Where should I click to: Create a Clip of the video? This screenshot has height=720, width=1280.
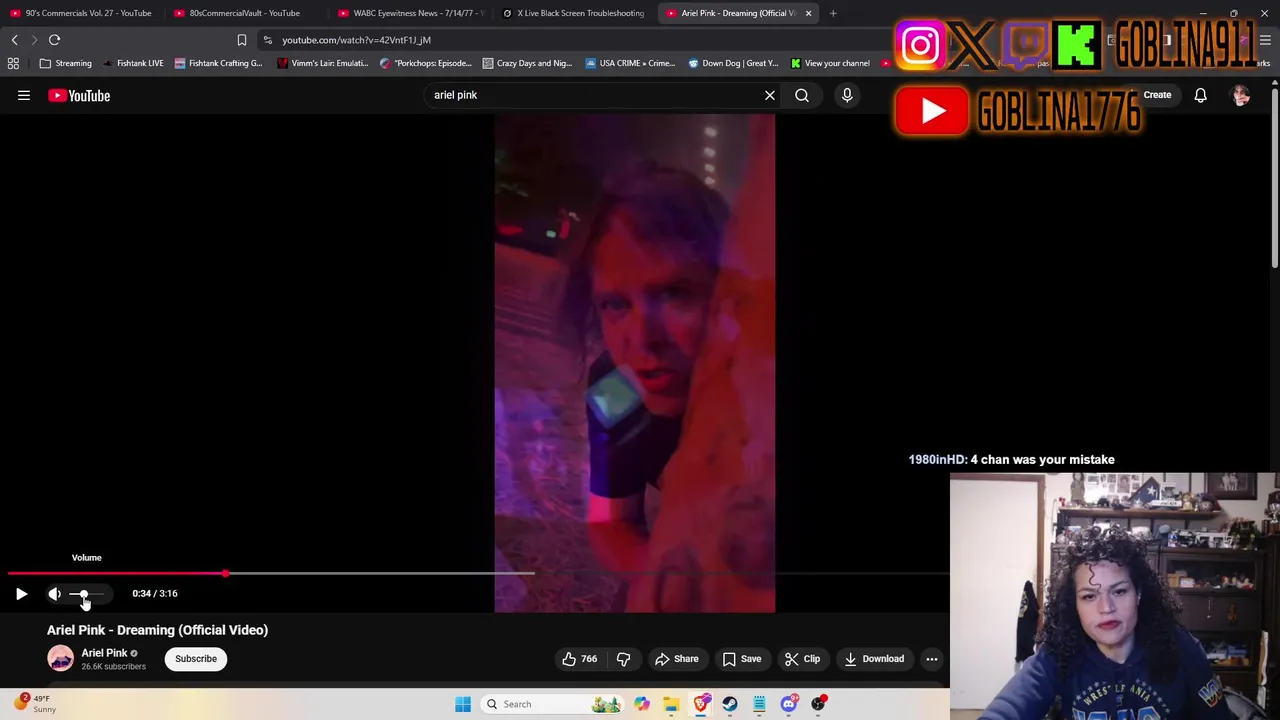[802, 659]
